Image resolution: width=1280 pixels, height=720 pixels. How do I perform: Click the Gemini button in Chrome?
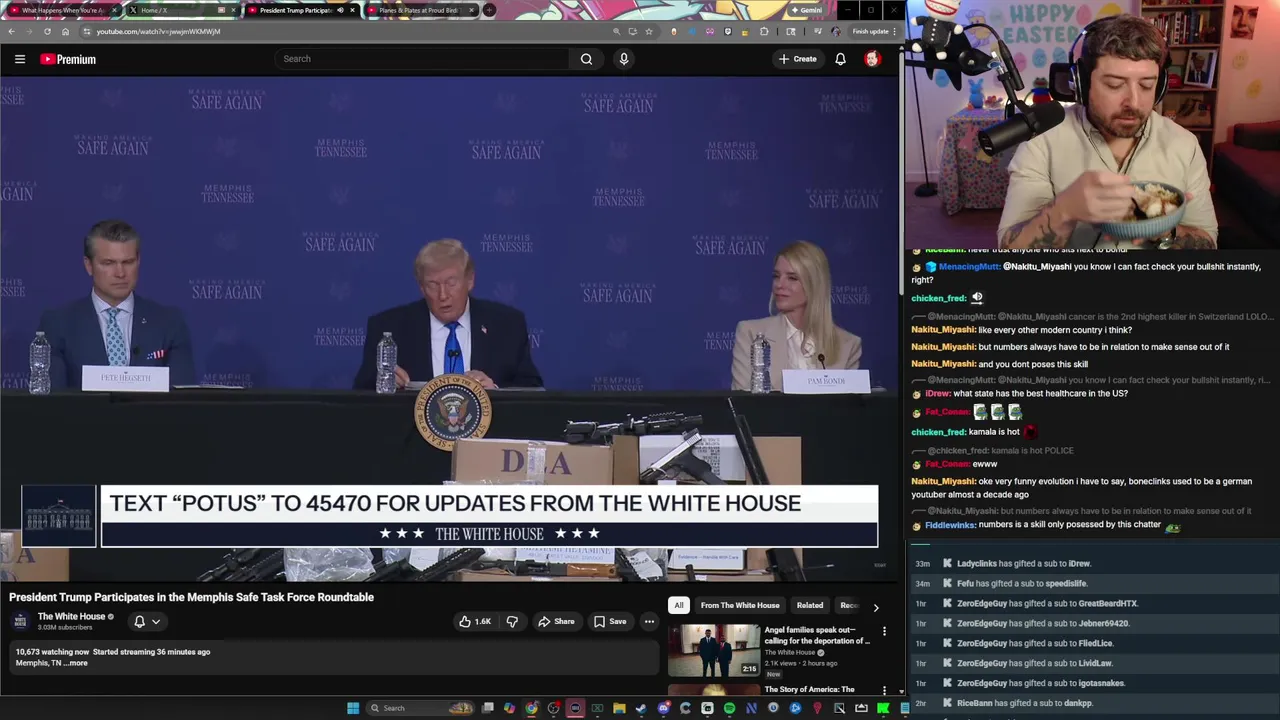coord(805,10)
